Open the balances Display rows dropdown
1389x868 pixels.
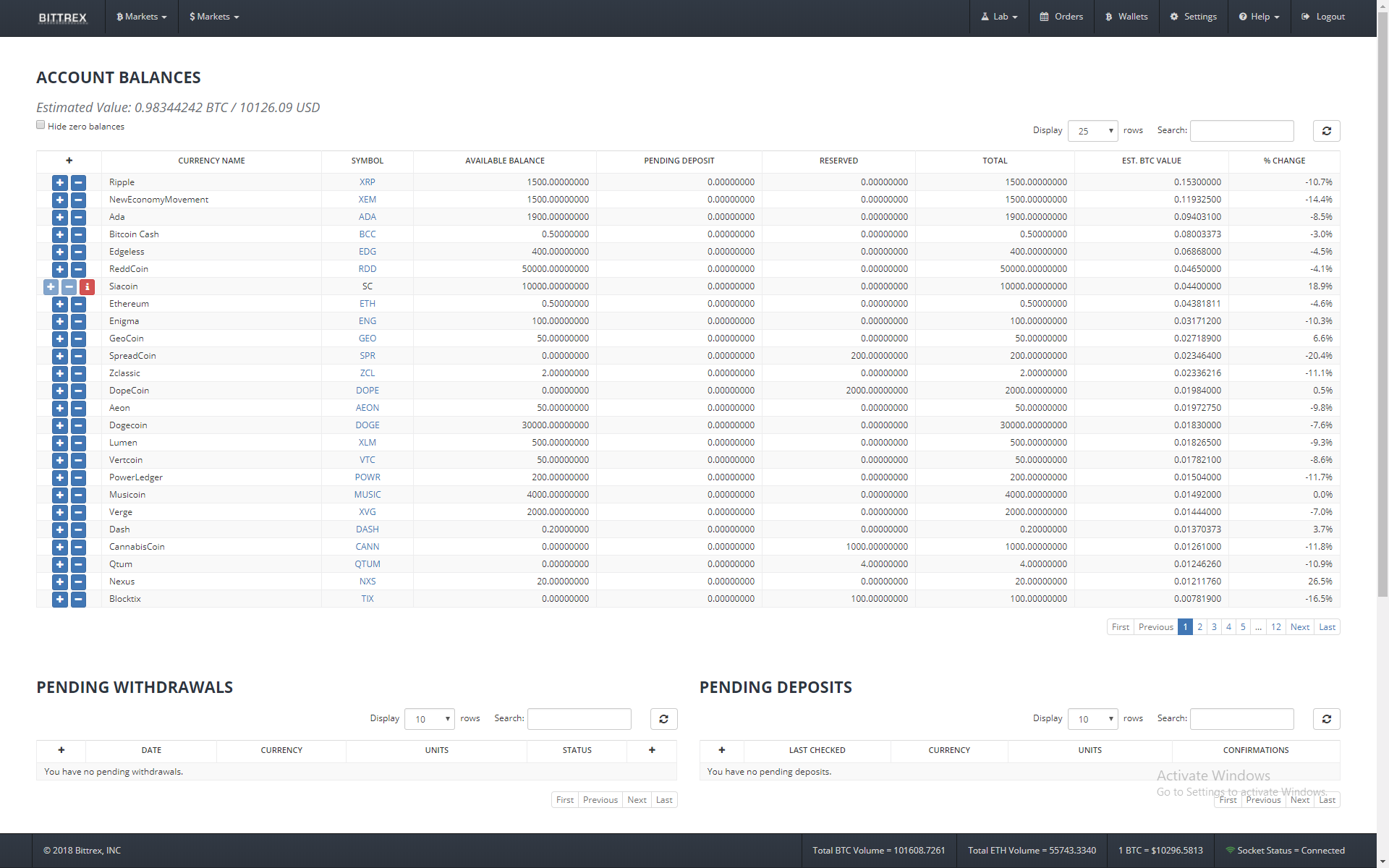[1092, 131]
